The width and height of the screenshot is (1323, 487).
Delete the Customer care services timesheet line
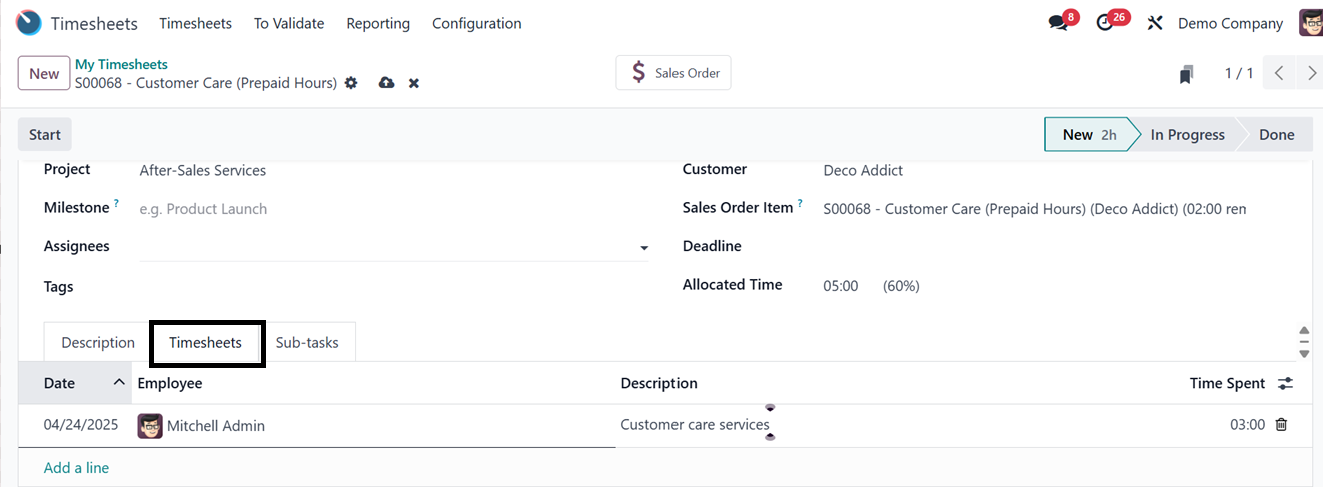(1281, 425)
